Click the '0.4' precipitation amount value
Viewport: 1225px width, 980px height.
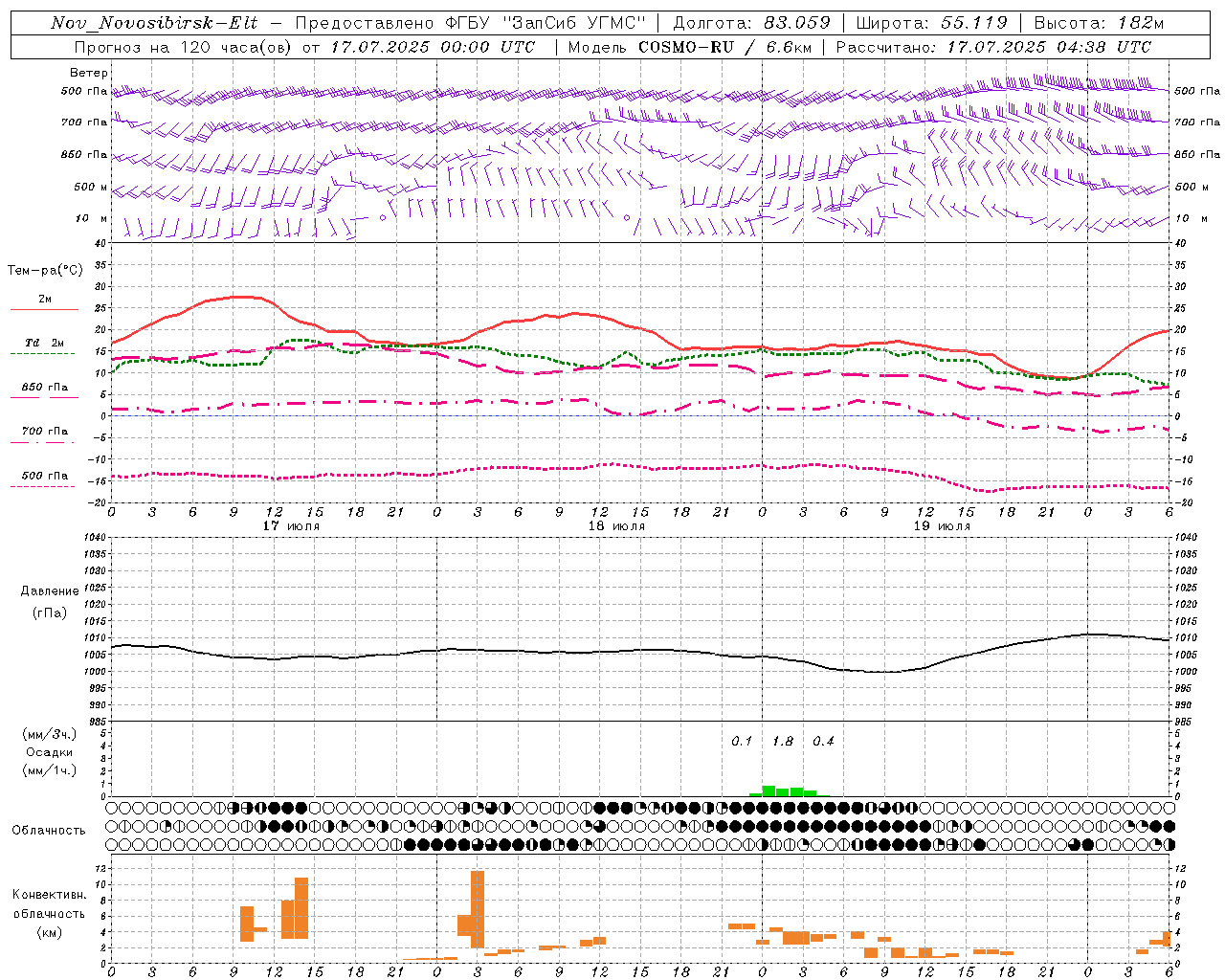tap(823, 741)
